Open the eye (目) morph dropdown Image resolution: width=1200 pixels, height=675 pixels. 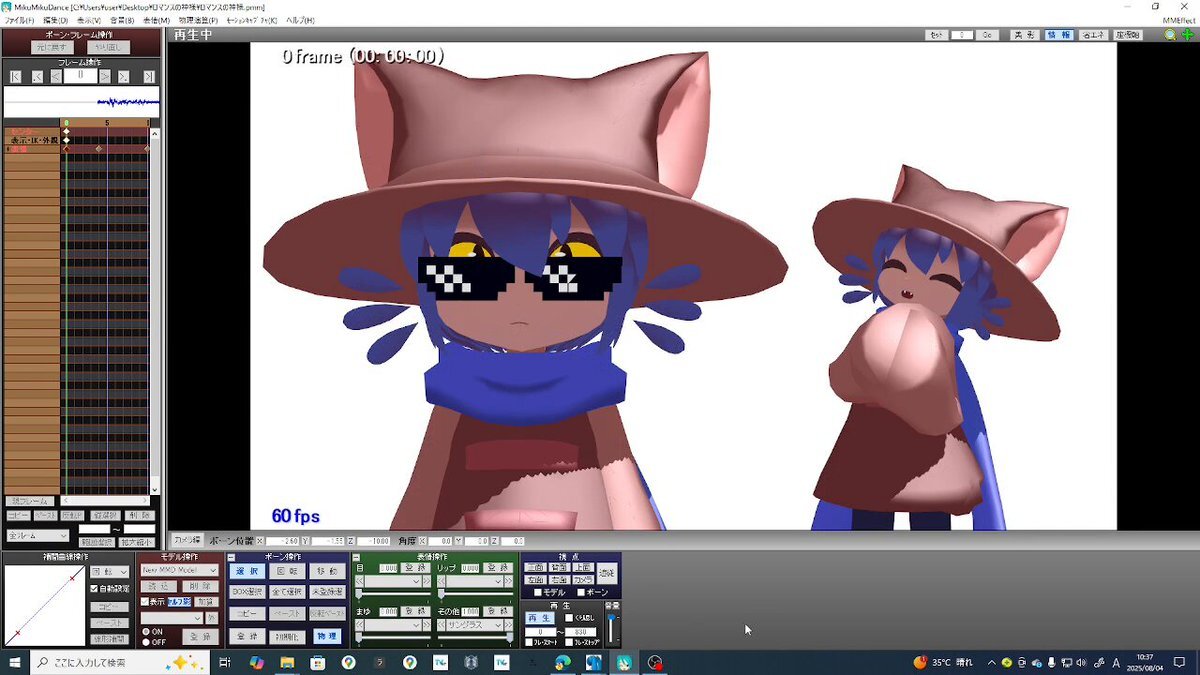coord(393,582)
